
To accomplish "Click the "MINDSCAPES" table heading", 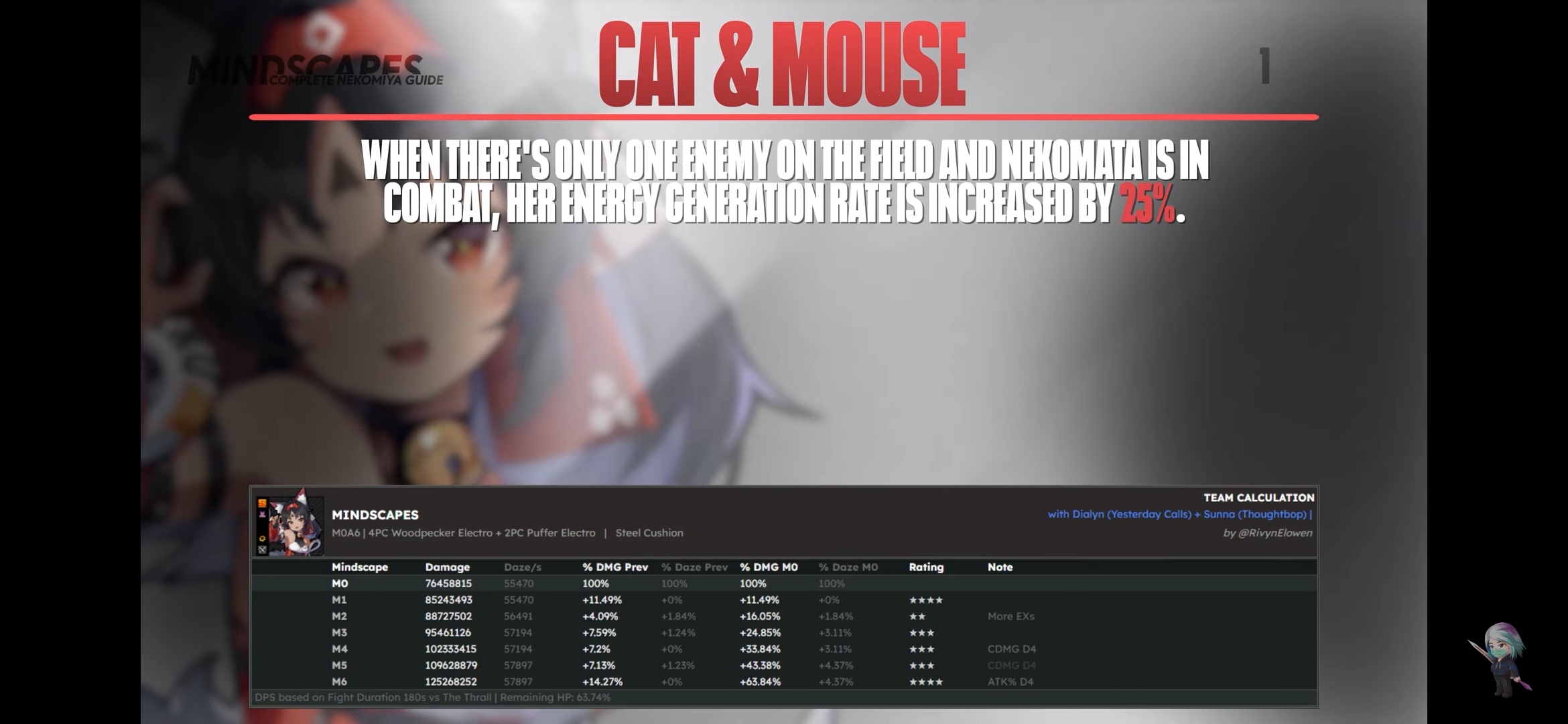I will (x=375, y=515).
